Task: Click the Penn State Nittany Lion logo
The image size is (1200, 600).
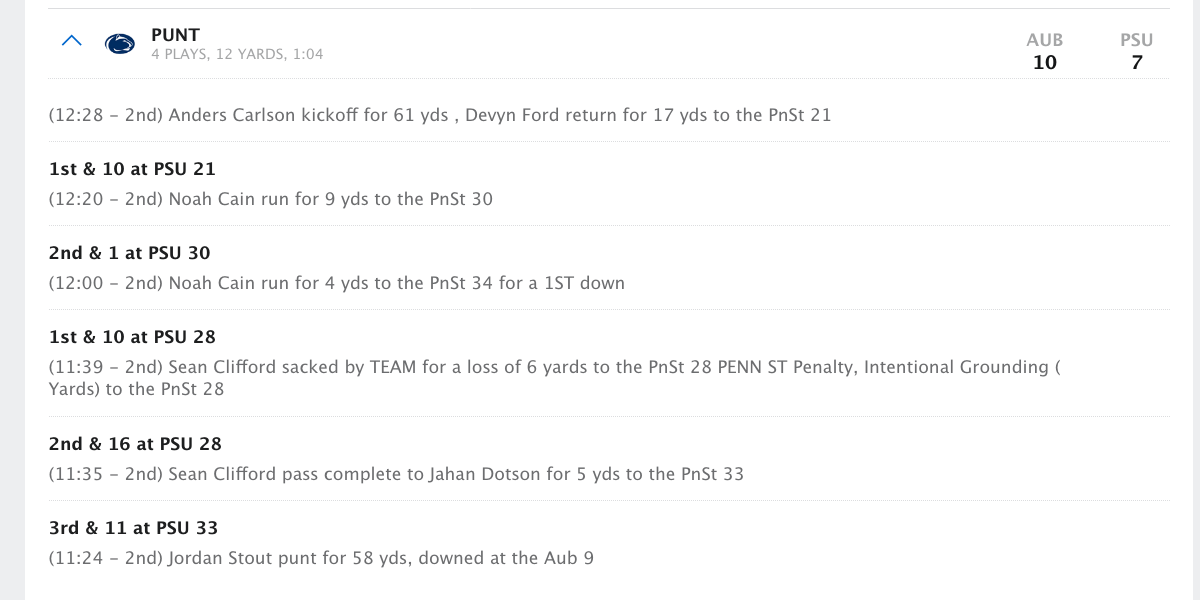Action: click(x=120, y=44)
